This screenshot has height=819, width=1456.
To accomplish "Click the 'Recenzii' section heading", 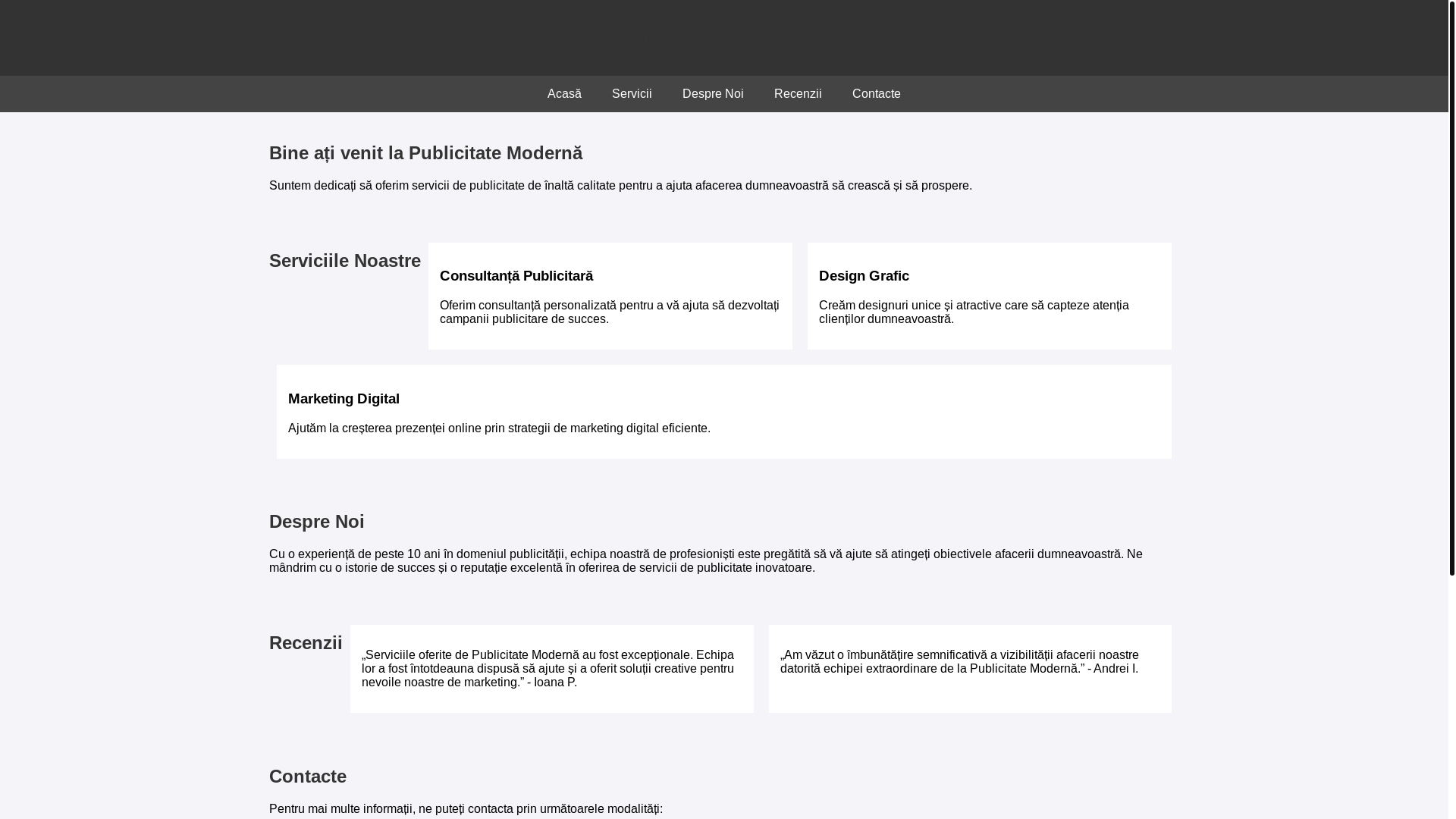I will click(x=306, y=643).
